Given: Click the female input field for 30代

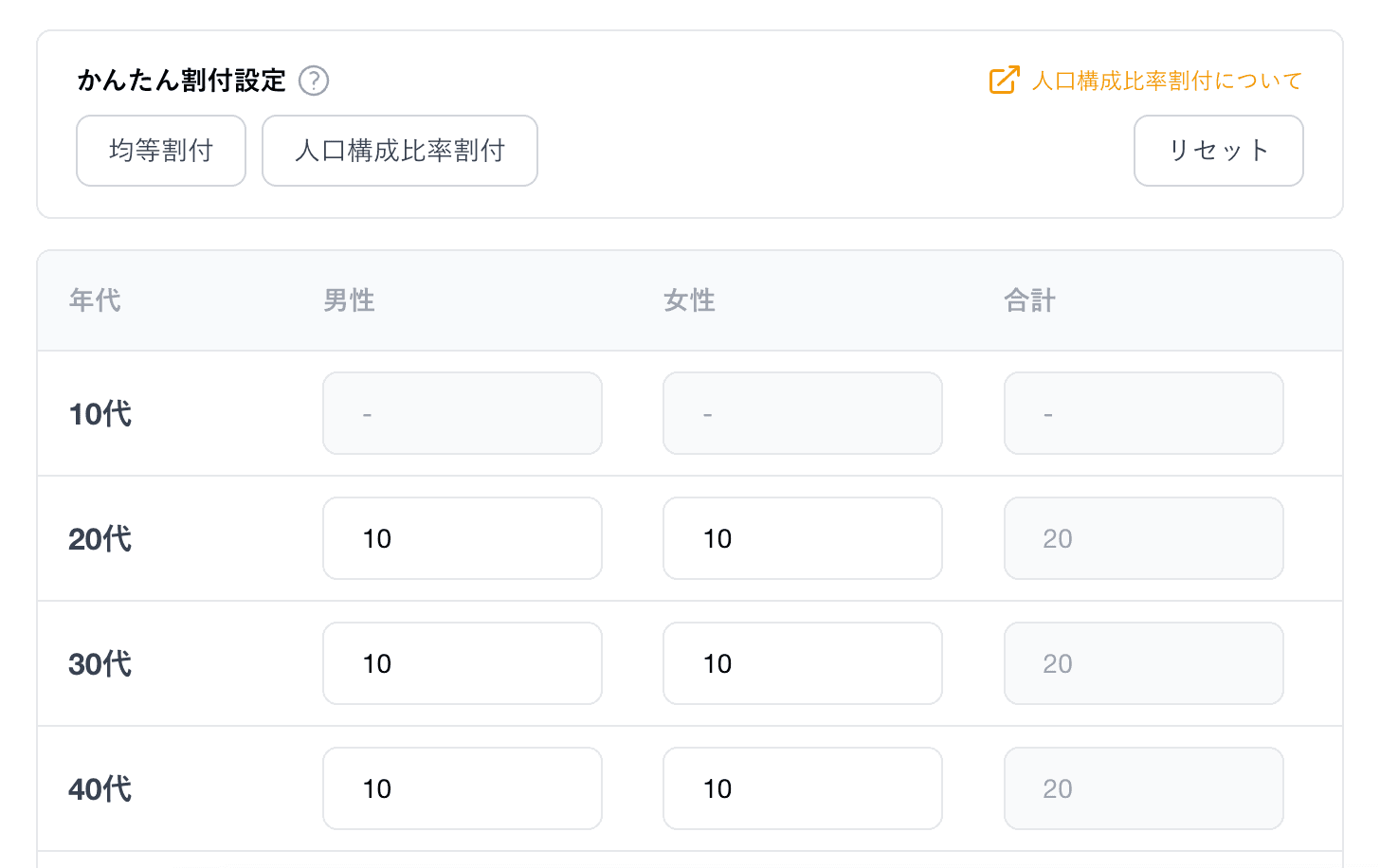Looking at the screenshot, I should pyautogui.click(x=802, y=663).
